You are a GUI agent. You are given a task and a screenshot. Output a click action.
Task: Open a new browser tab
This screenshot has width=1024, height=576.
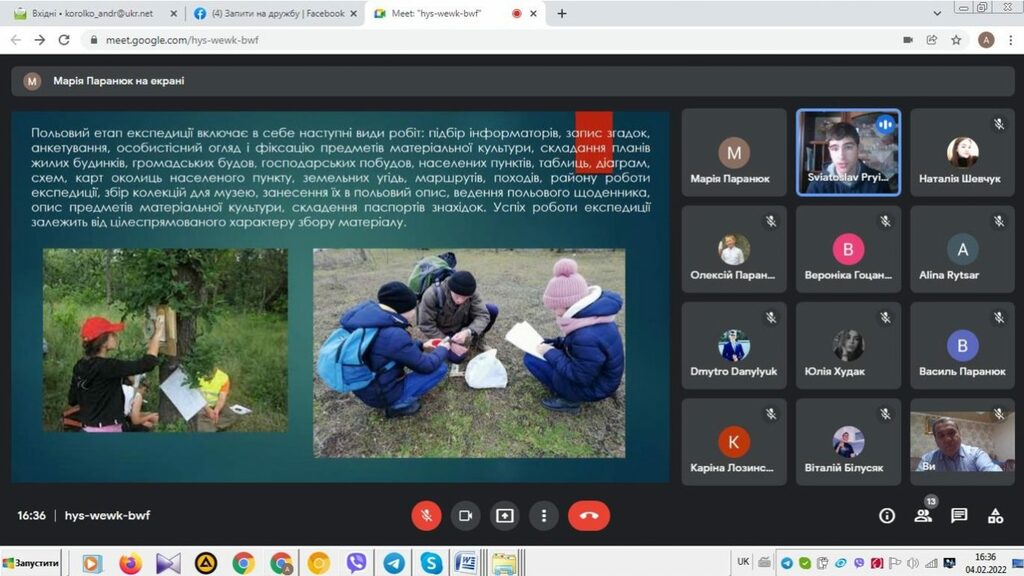click(x=562, y=14)
